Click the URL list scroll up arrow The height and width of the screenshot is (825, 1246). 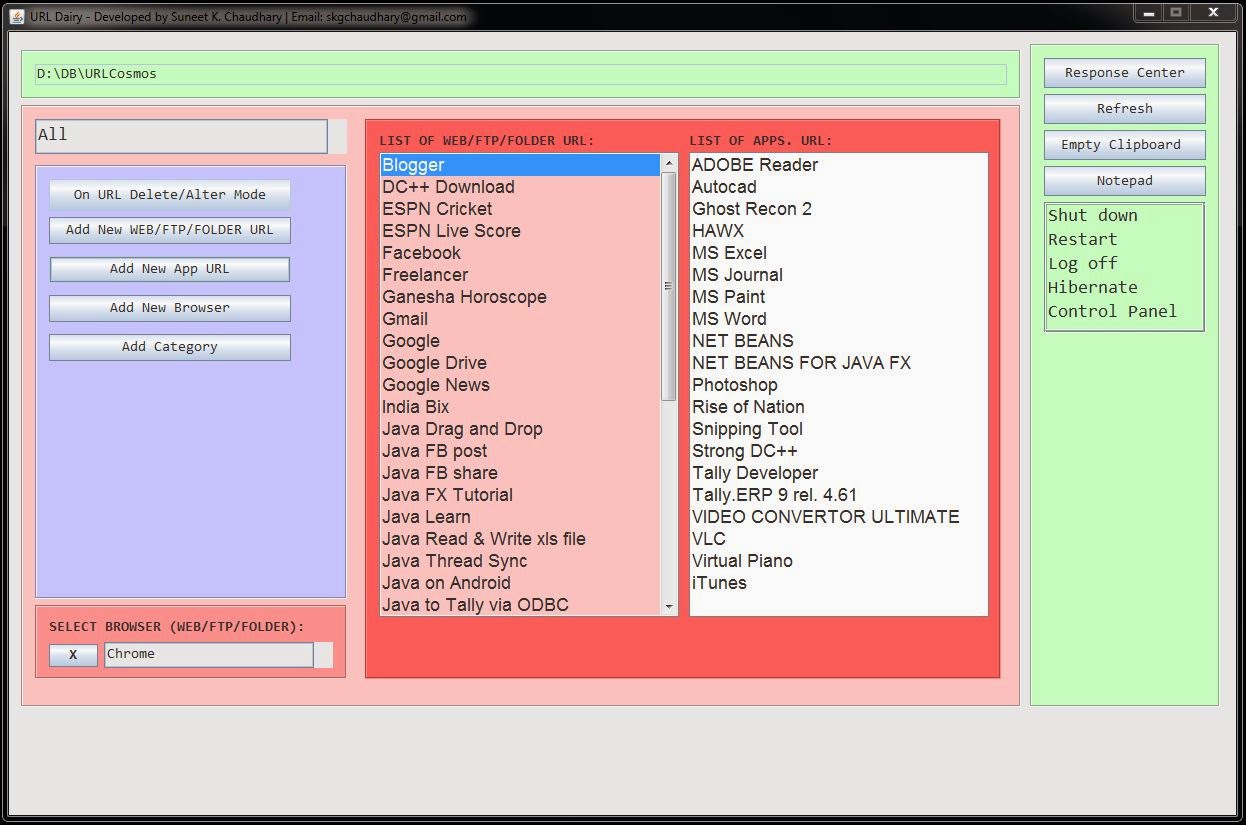(669, 162)
